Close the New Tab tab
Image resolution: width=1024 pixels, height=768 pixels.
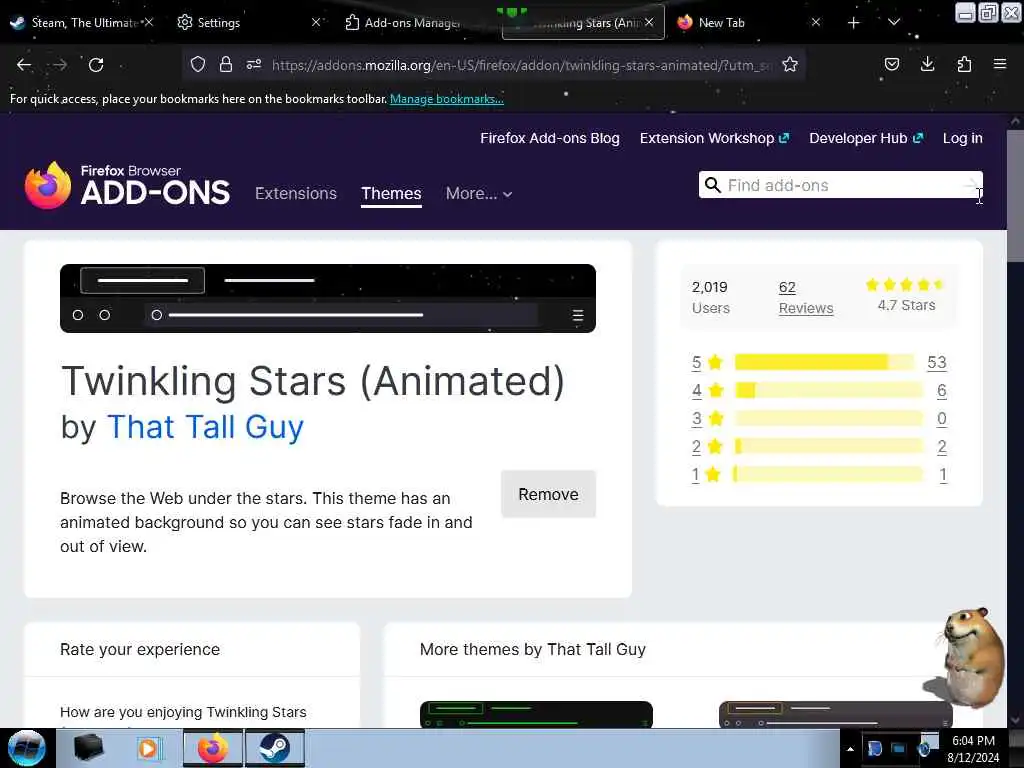816,22
